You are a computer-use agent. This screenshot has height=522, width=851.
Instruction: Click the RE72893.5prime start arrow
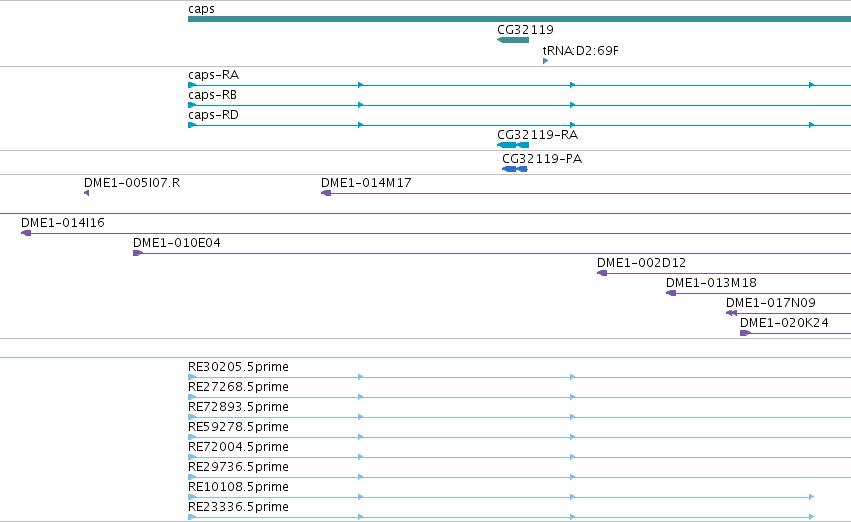(192, 417)
